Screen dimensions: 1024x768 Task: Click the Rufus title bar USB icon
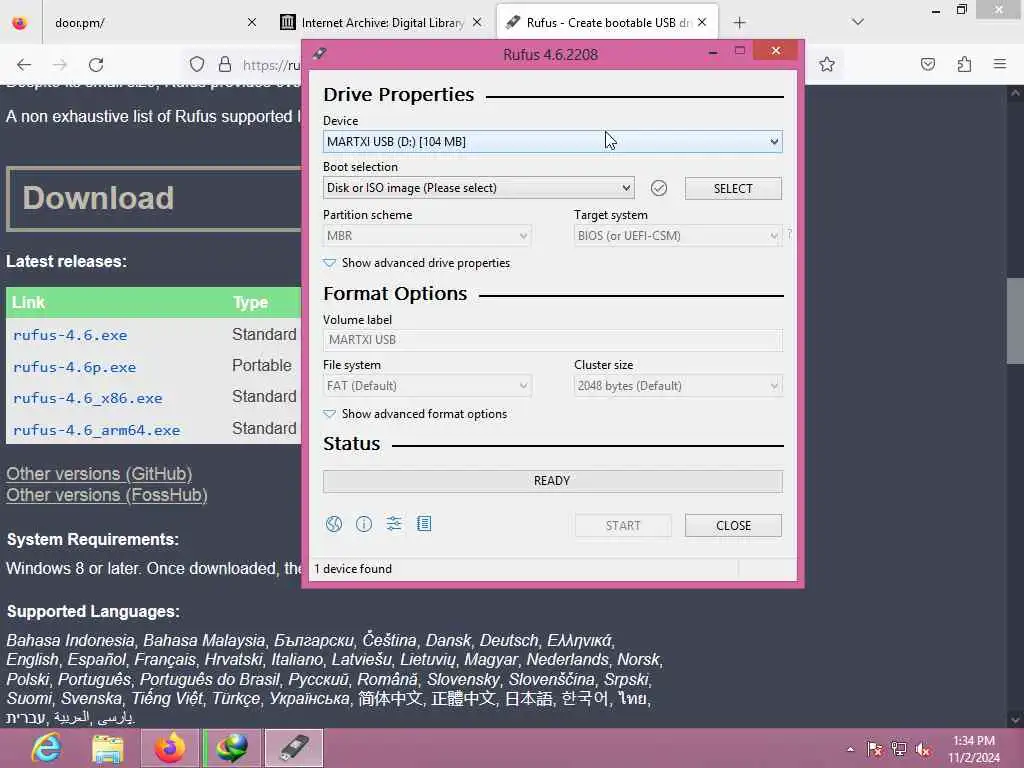(319, 54)
